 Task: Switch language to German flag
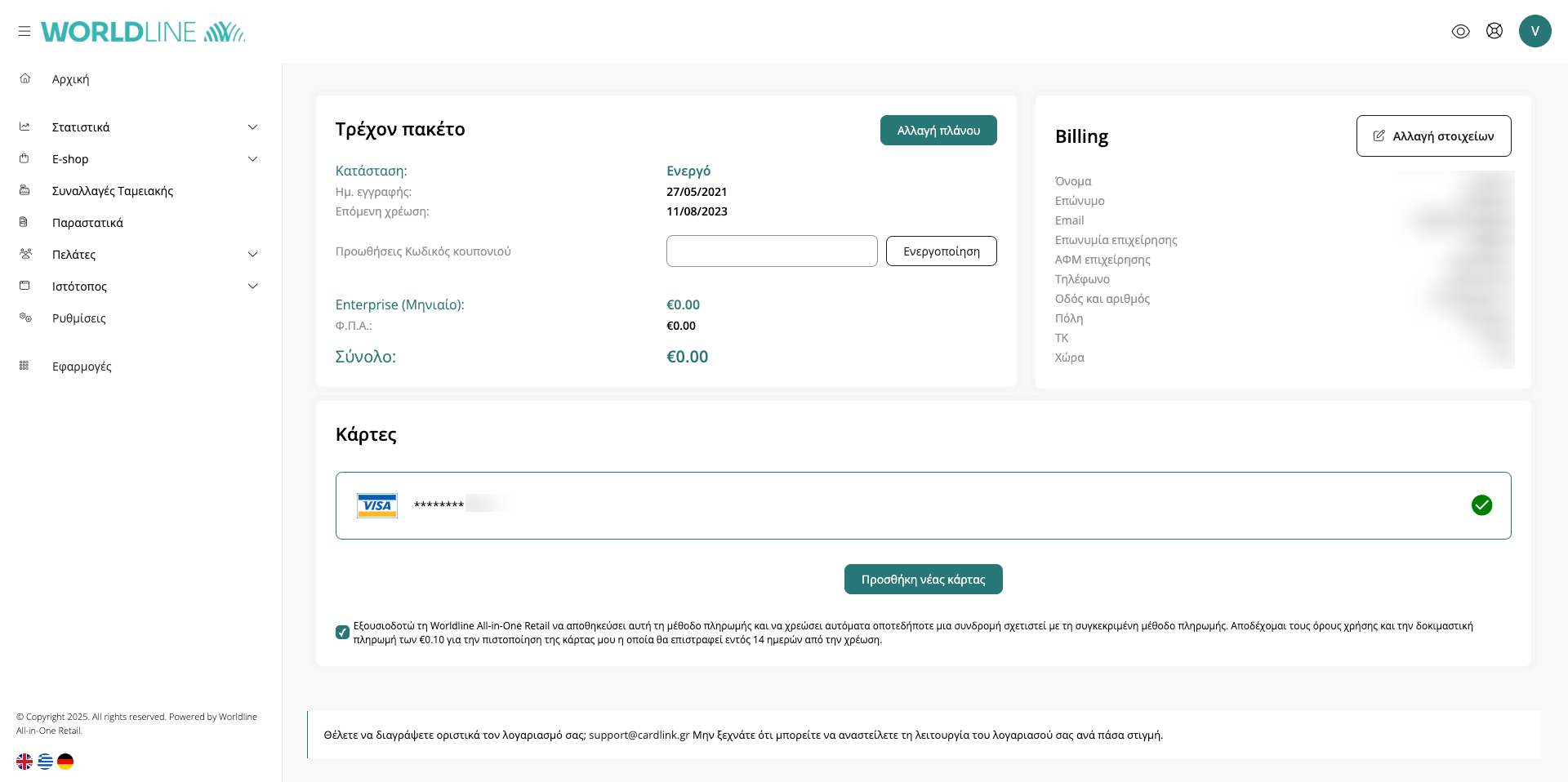(x=65, y=762)
